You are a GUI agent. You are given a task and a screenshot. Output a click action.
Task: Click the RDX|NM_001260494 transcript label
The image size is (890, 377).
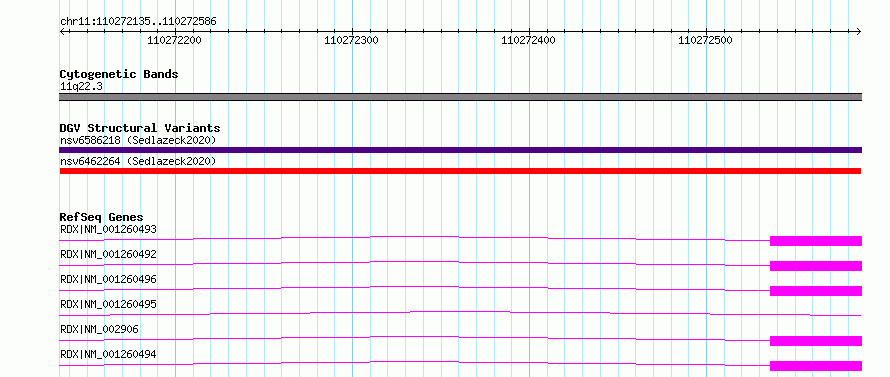click(x=108, y=354)
